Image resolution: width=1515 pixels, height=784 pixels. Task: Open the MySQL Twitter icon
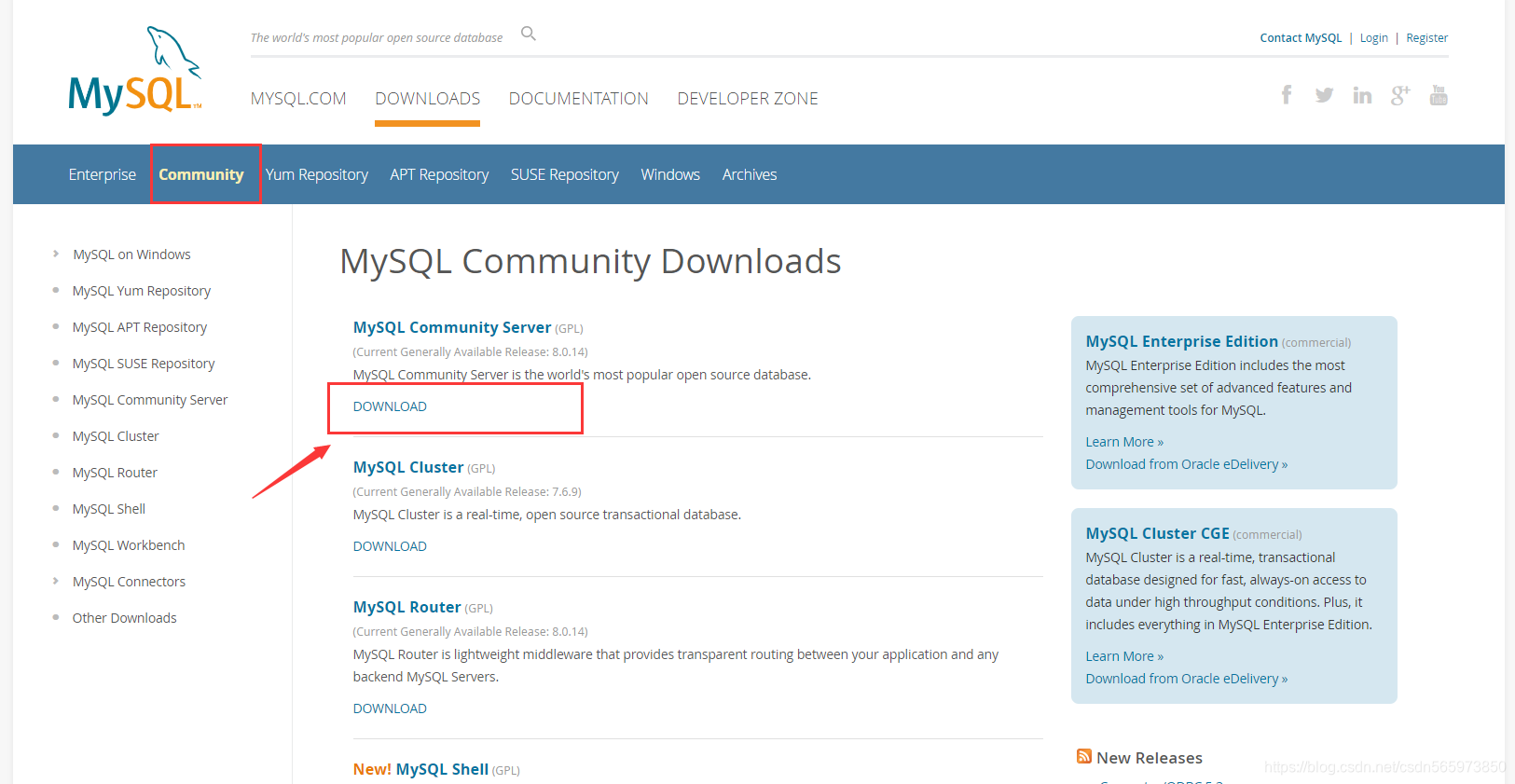tap(1324, 95)
